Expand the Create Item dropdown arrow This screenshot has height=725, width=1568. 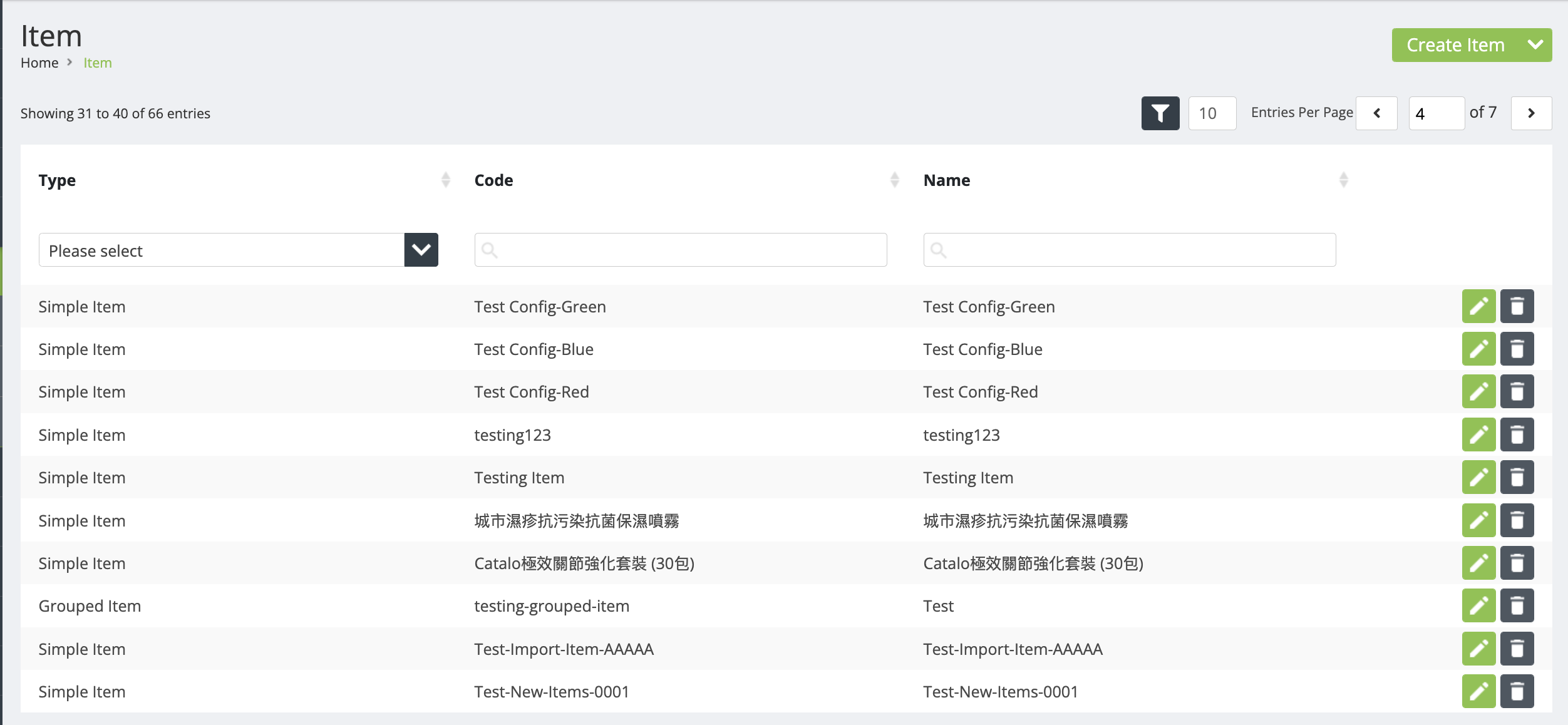pos(1535,45)
